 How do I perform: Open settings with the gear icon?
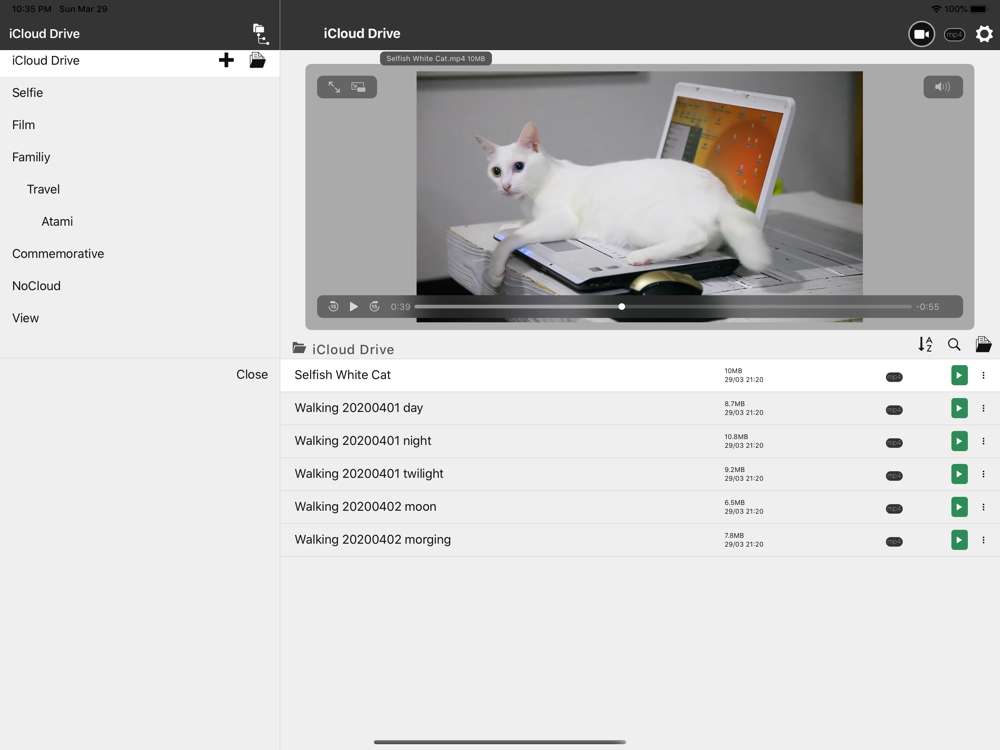pos(984,34)
